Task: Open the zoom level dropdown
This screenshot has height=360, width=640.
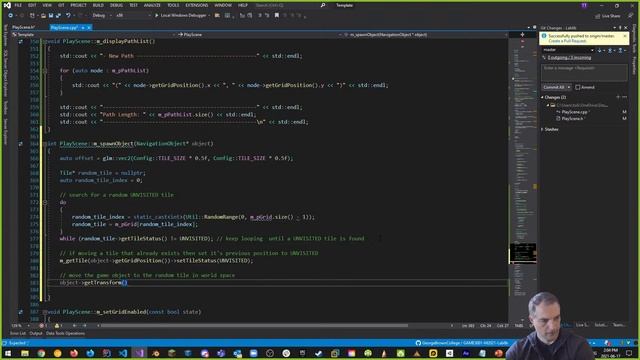Action: pyautogui.click(x=20, y=326)
